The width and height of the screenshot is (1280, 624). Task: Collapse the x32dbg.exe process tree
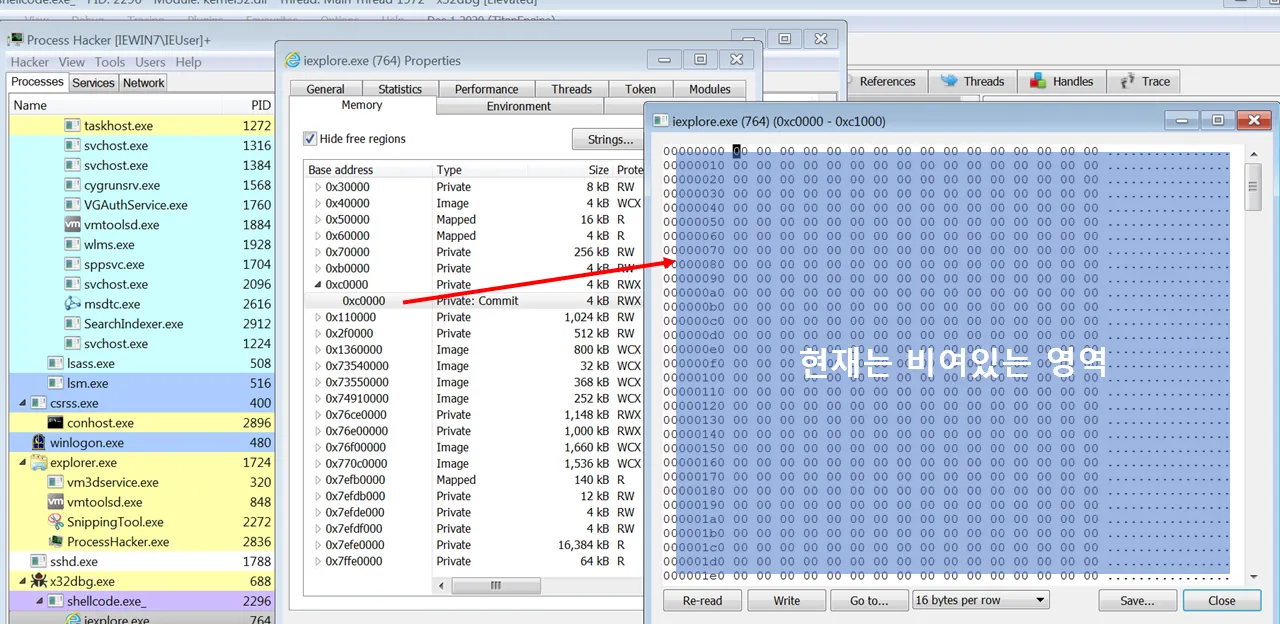(x=24, y=581)
